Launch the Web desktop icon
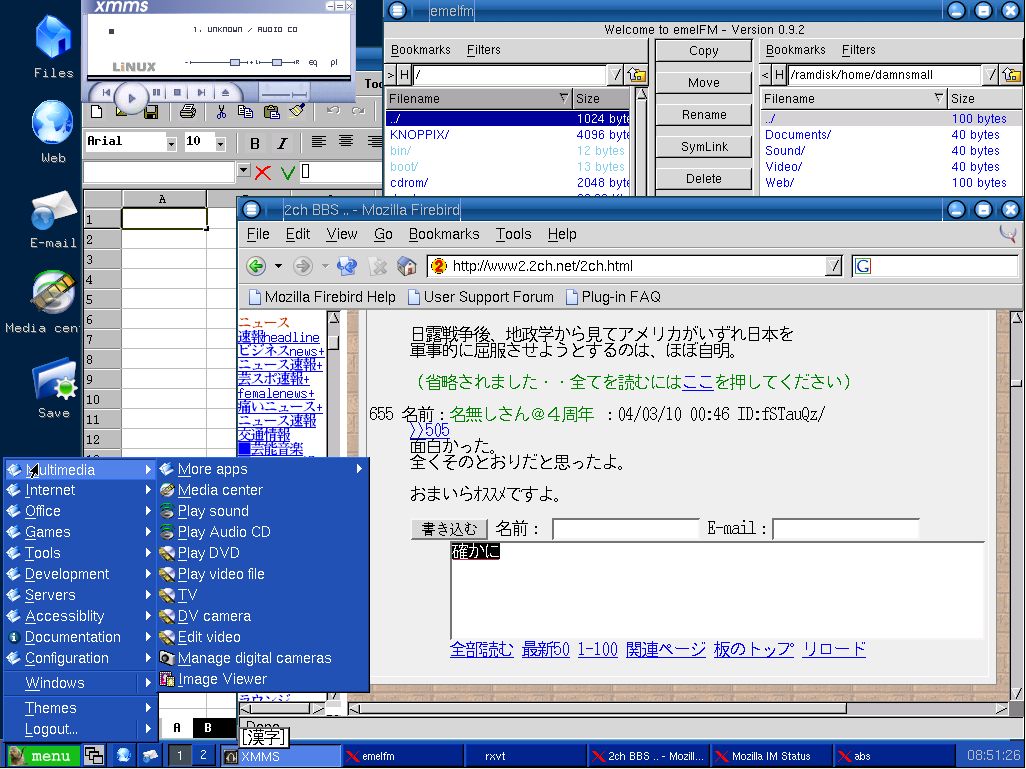Image resolution: width=1026 pixels, height=769 pixels. pyautogui.click(x=53, y=131)
